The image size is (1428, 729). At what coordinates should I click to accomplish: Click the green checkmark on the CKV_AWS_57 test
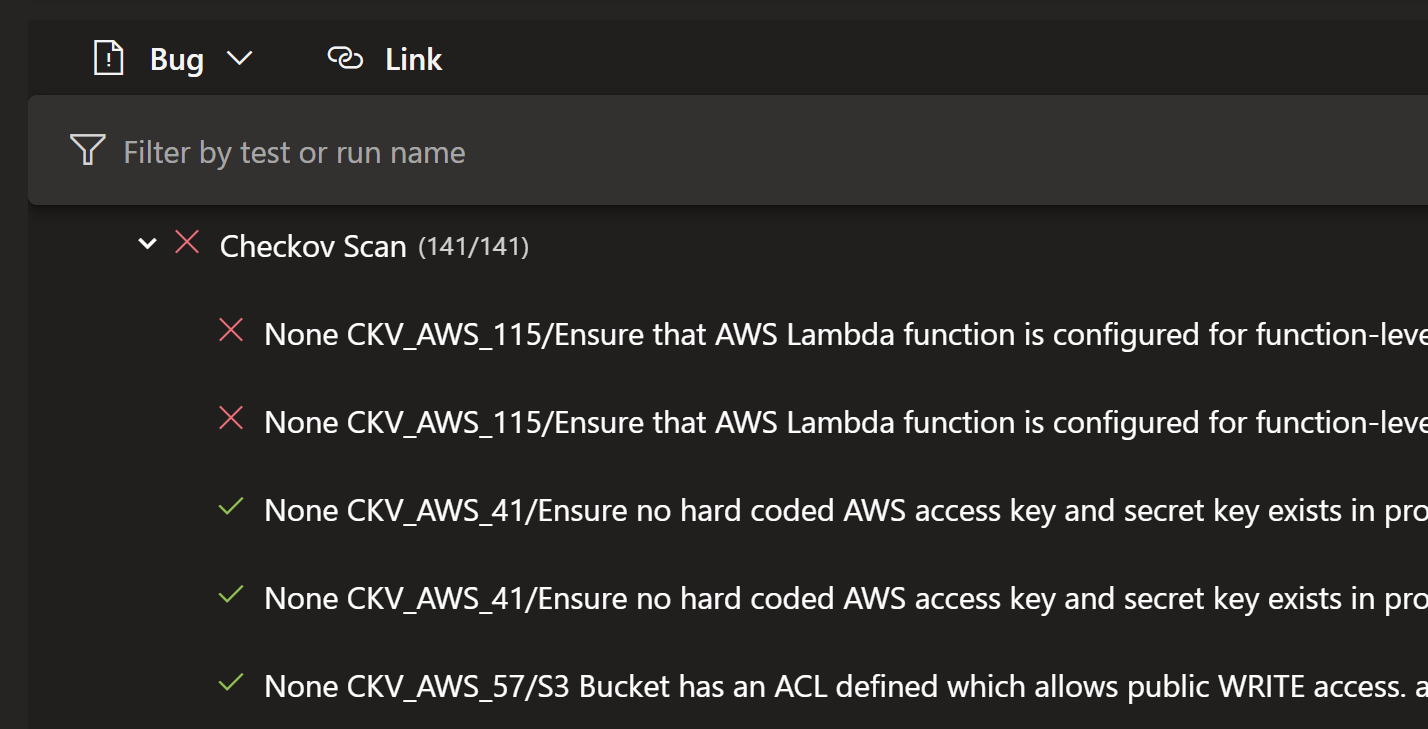click(231, 685)
